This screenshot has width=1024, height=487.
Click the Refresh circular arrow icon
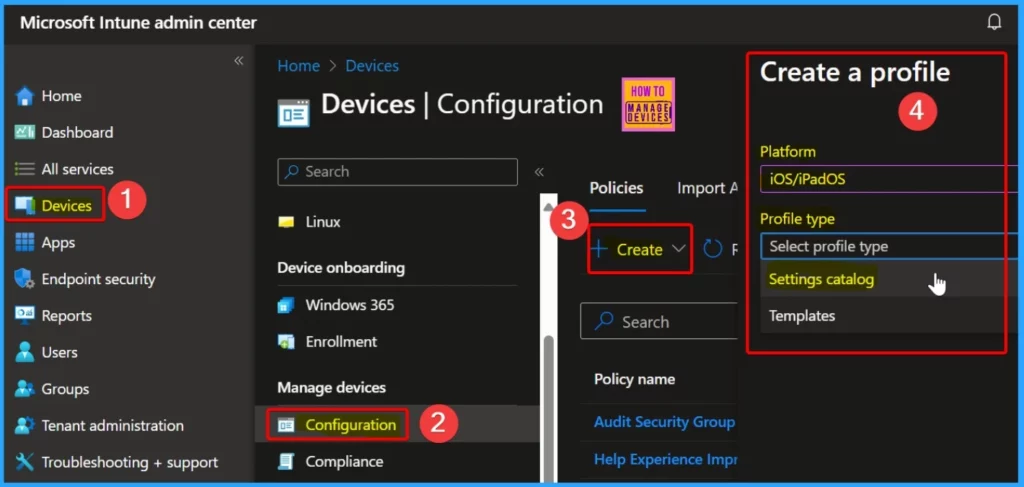(x=712, y=249)
